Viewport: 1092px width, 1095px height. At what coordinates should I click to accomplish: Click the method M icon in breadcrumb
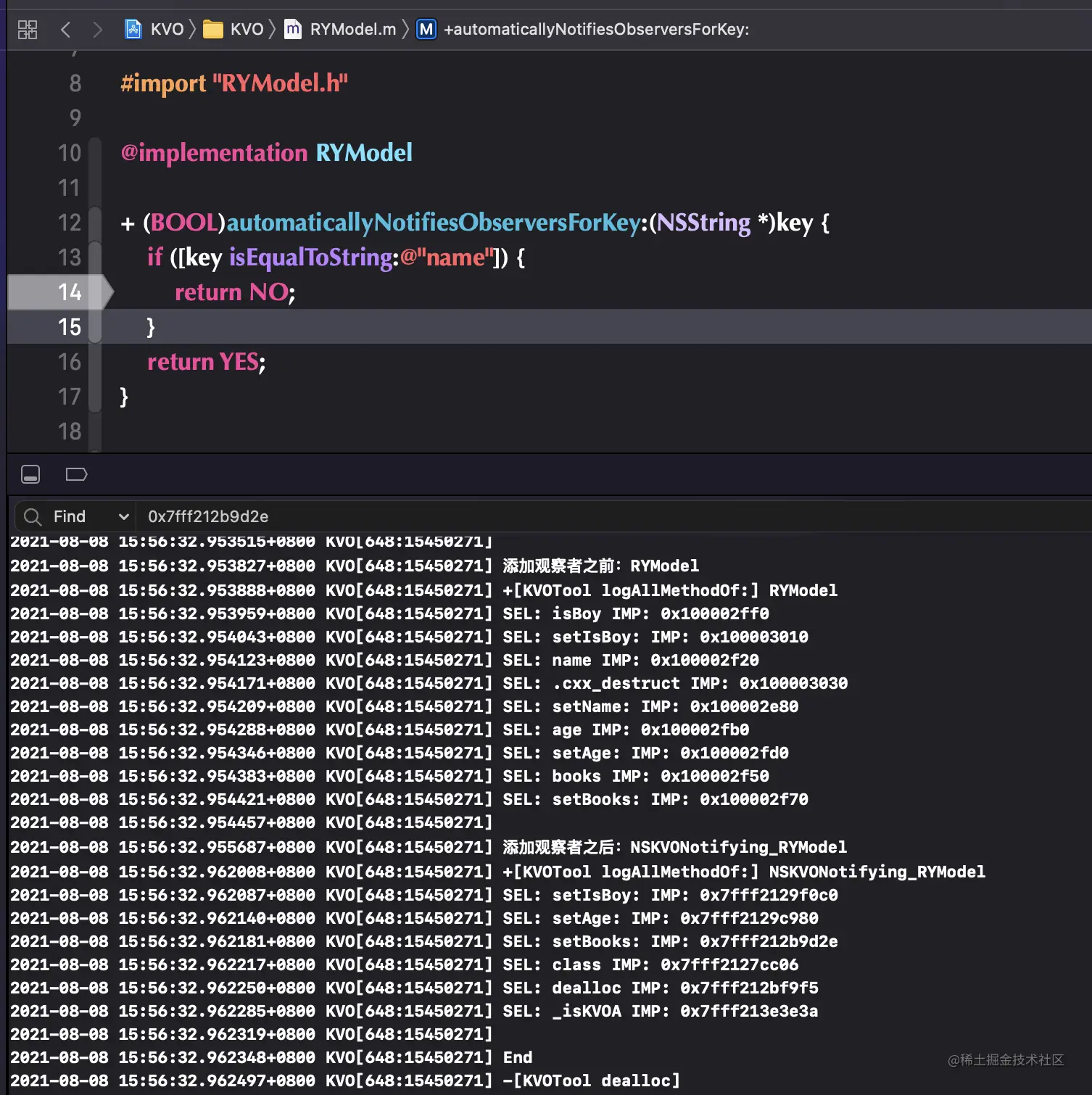pos(426,29)
